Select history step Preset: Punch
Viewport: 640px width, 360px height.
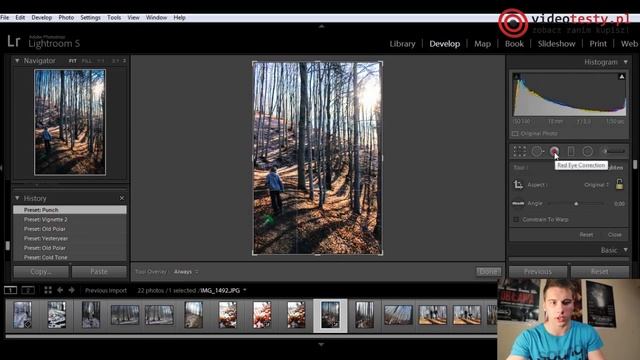click(x=70, y=210)
